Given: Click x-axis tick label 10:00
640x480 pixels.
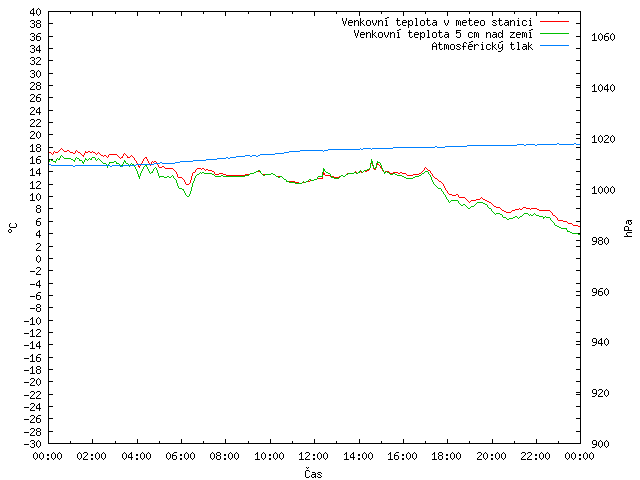Looking at the screenshot, I should [x=270, y=456].
